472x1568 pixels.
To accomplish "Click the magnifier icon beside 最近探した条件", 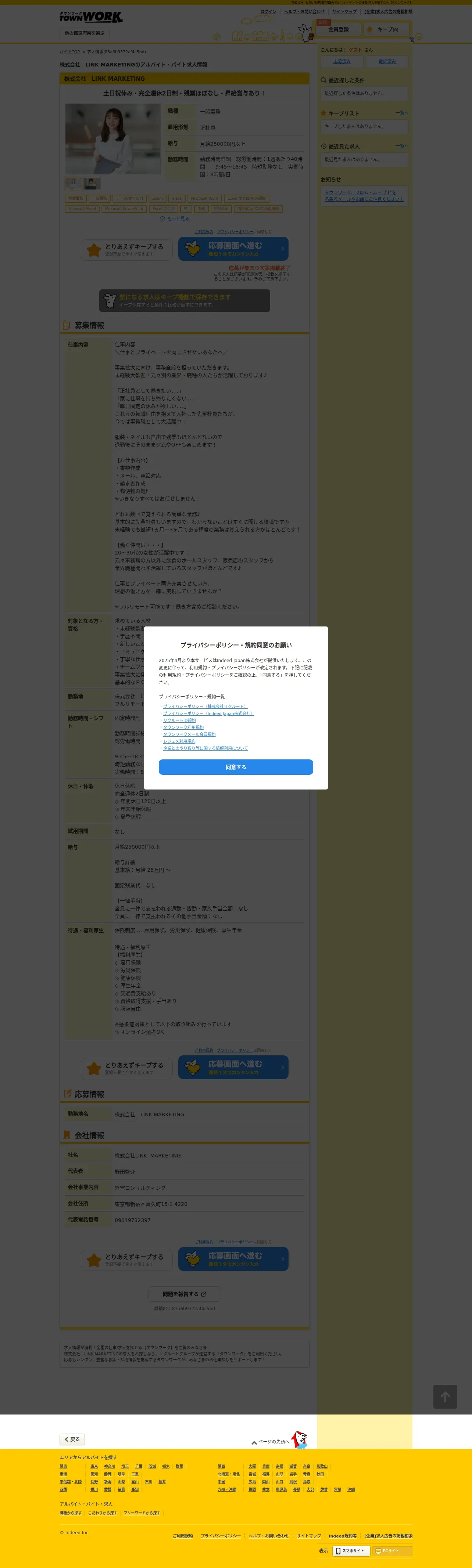I will (x=323, y=80).
